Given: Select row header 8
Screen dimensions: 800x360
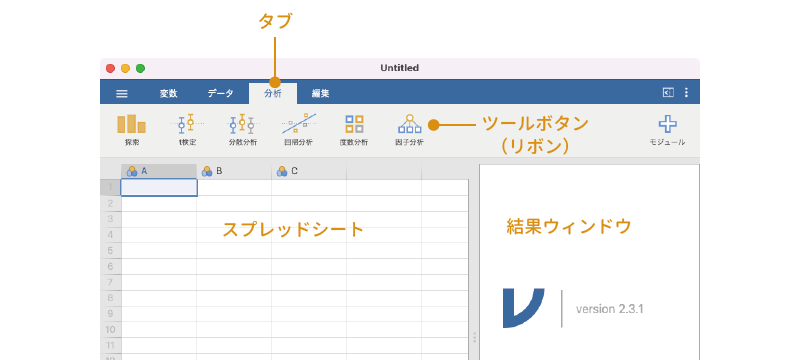Looking at the screenshot, I should [x=111, y=298].
